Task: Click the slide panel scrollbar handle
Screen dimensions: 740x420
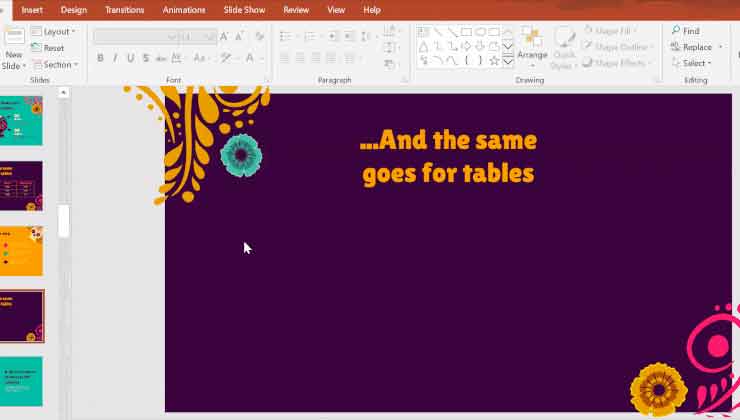Action: point(64,221)
